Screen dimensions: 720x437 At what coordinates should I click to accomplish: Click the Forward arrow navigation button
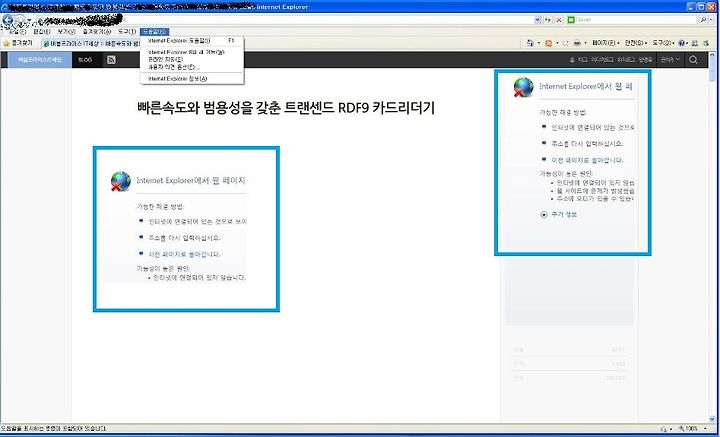[19, 20]
